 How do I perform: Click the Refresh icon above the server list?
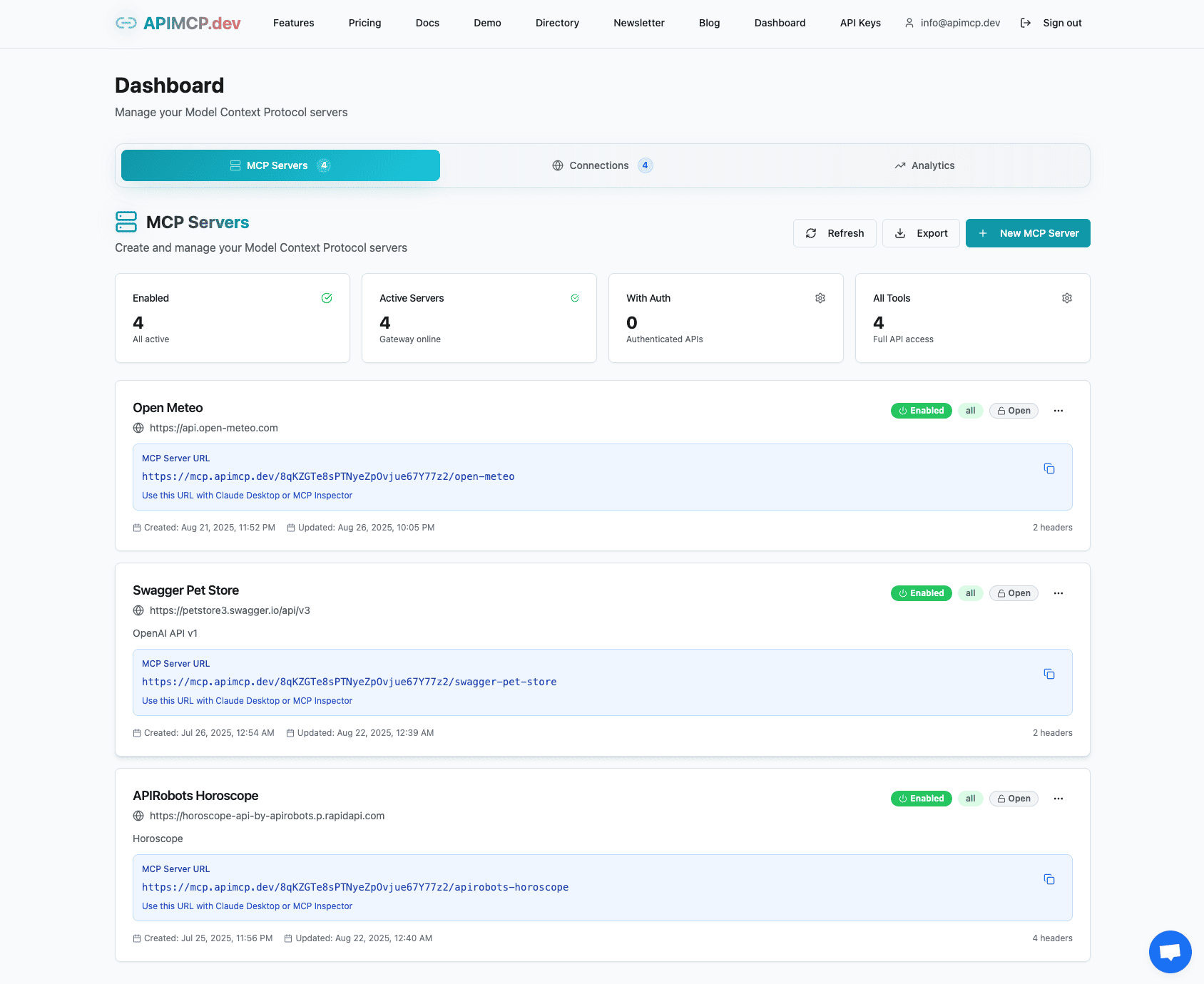[x=812, y=233]
